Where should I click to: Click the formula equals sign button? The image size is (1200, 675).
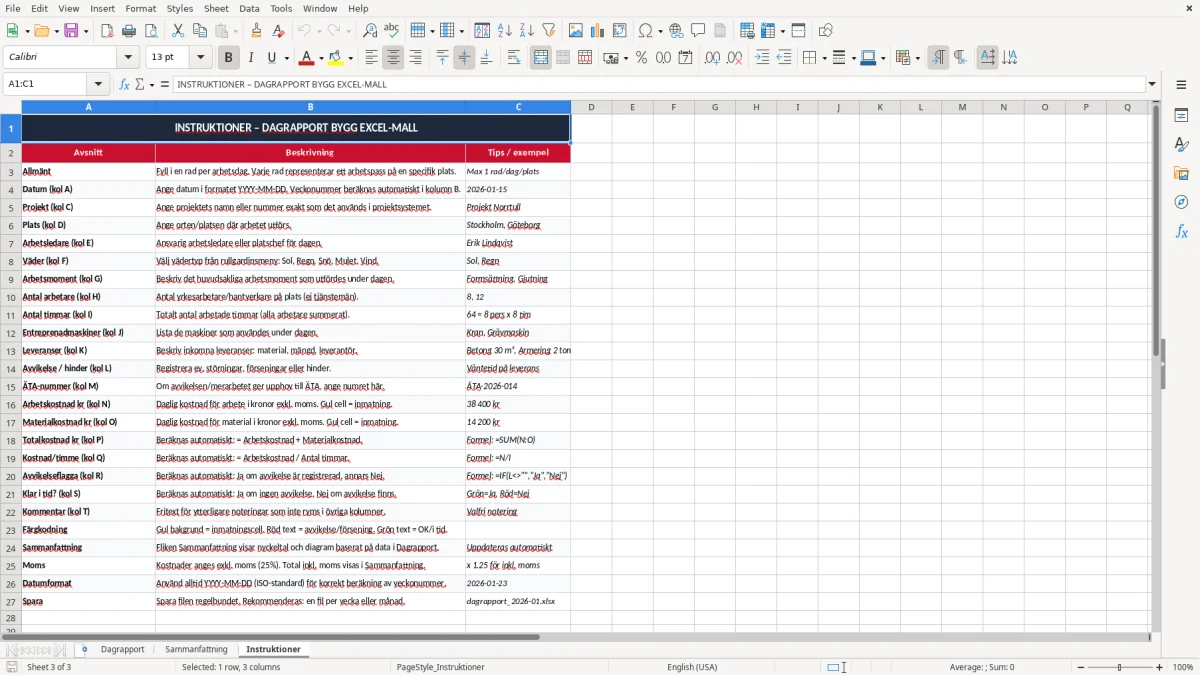click(165, 84)
